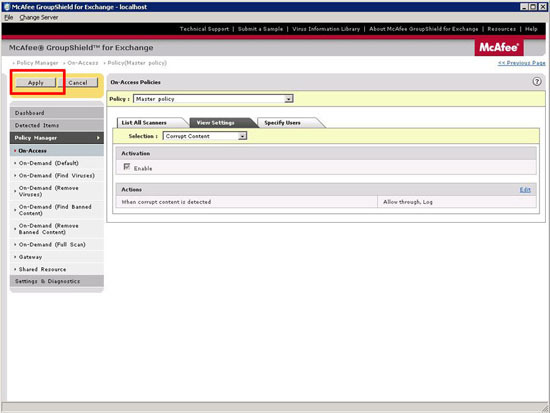Open Settings & Diagnostics section
The height and width of the screenshot is (413, 550).
(57, 281)
